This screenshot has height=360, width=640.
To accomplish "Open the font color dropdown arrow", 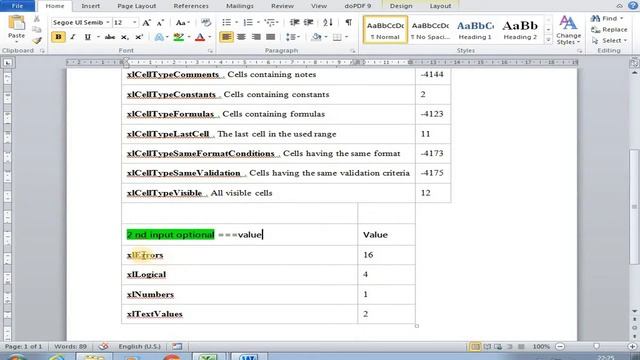I will pos(210,37).
